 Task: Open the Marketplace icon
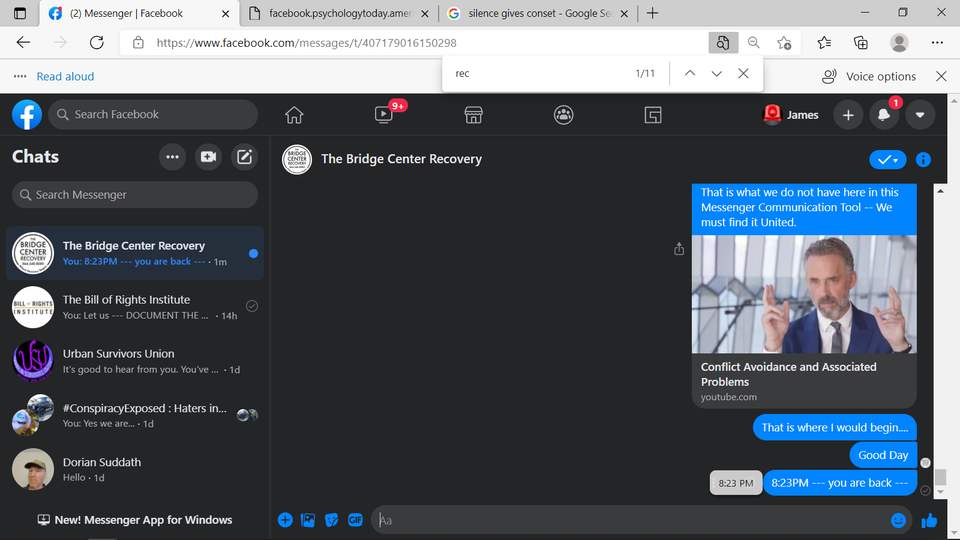(473, 114)
